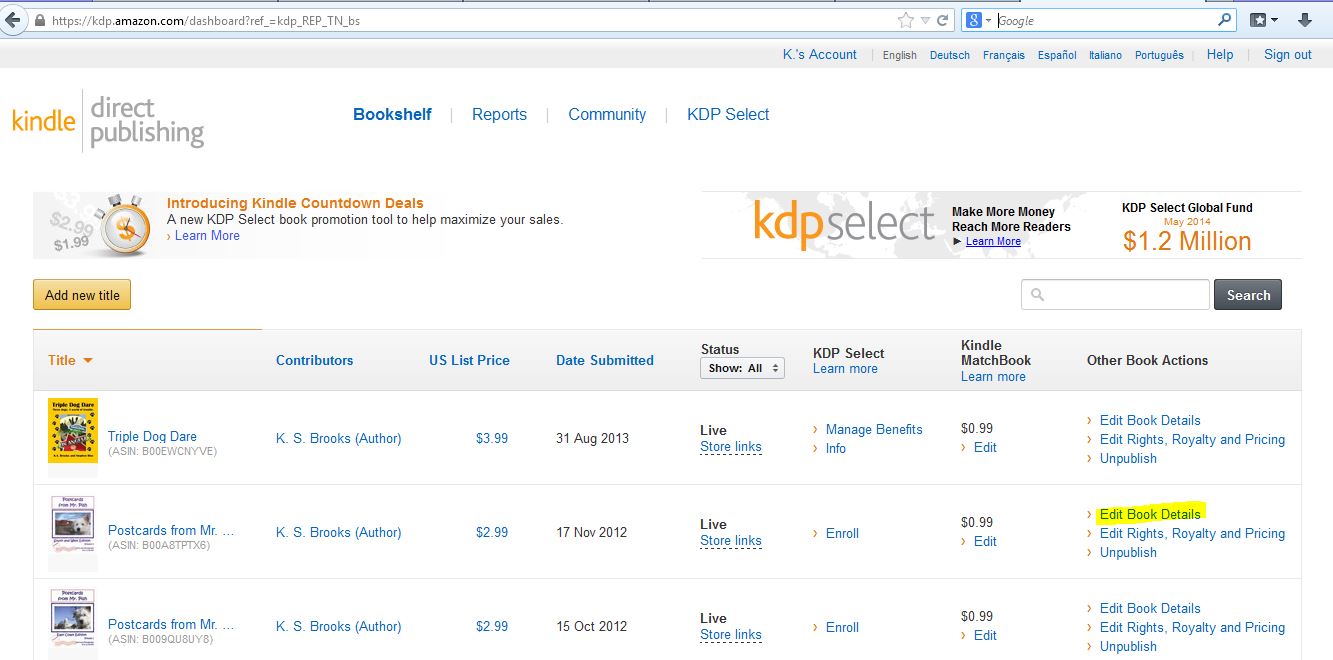Image resolution: width=1333 pixels, height=660 pixels.
Task: Open the Postcards title with ASIN B00A8TPTX6
Action: pyautogui.click(x=171, y=530)
